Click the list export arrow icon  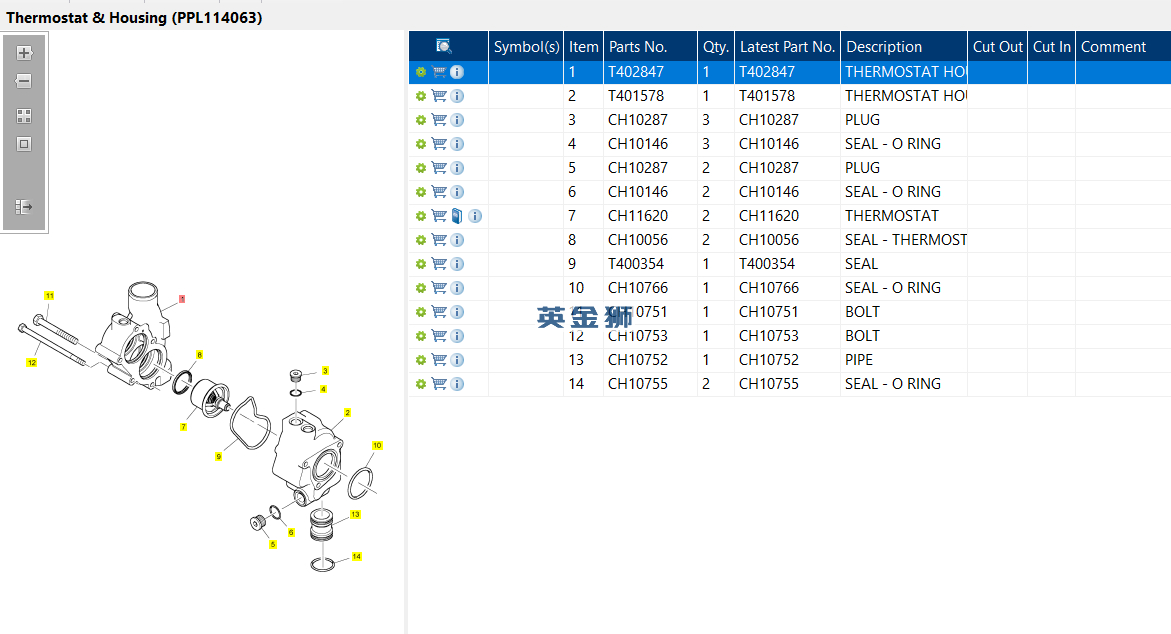coord(24,207)
